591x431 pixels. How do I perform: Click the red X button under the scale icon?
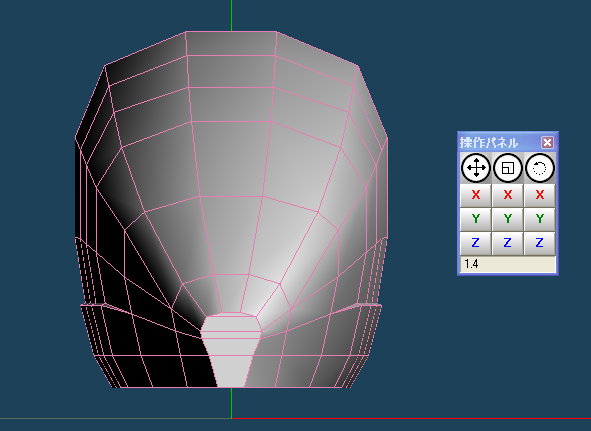(508, 195)
